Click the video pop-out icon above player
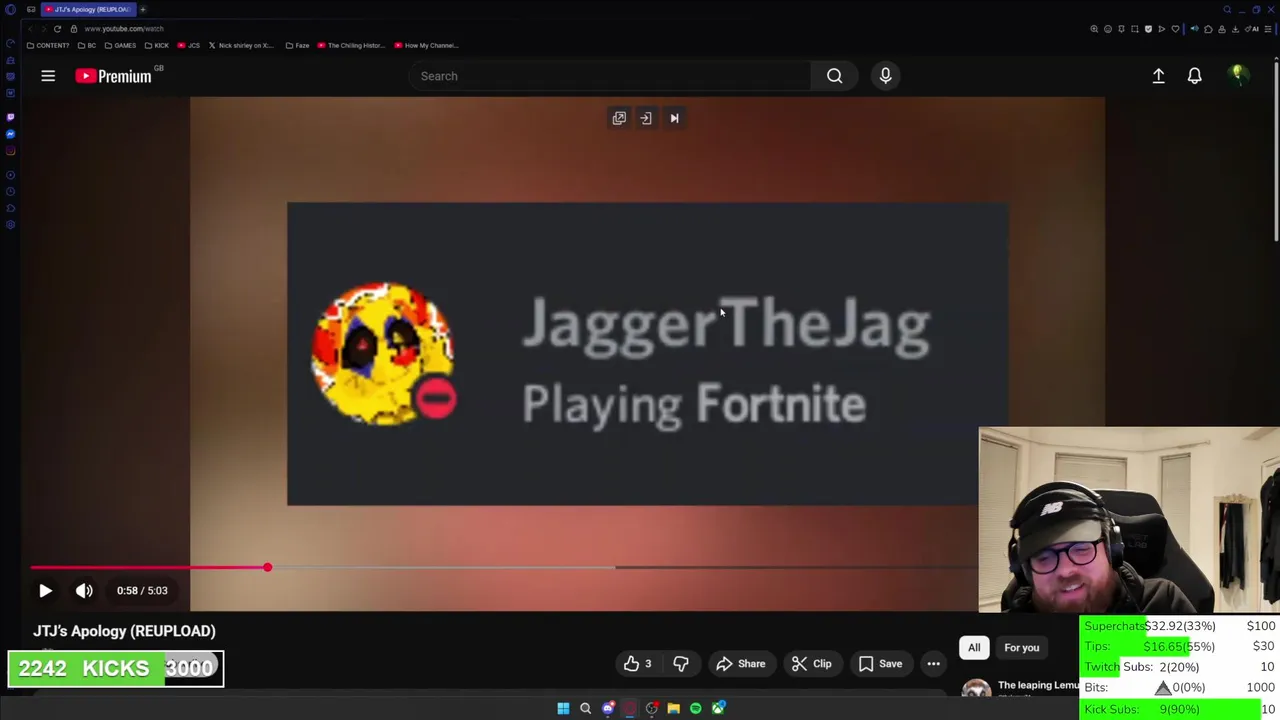 point(619,118)
